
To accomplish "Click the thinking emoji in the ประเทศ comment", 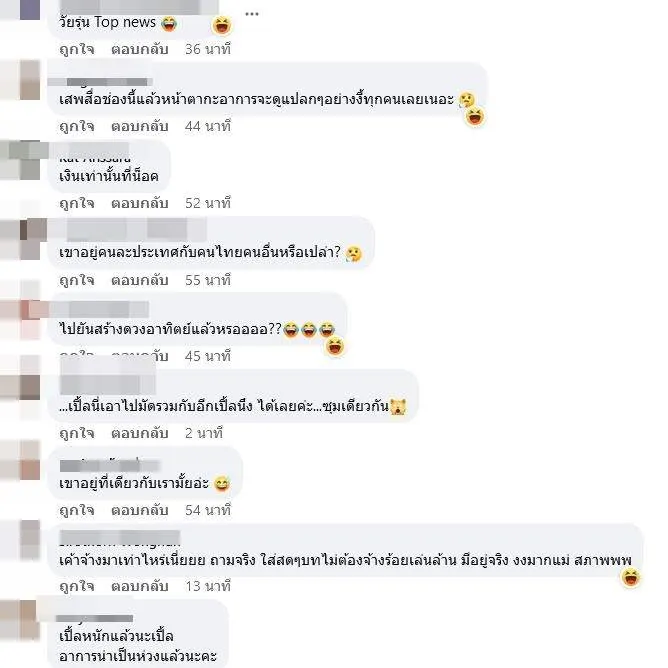I will [354, 253].
